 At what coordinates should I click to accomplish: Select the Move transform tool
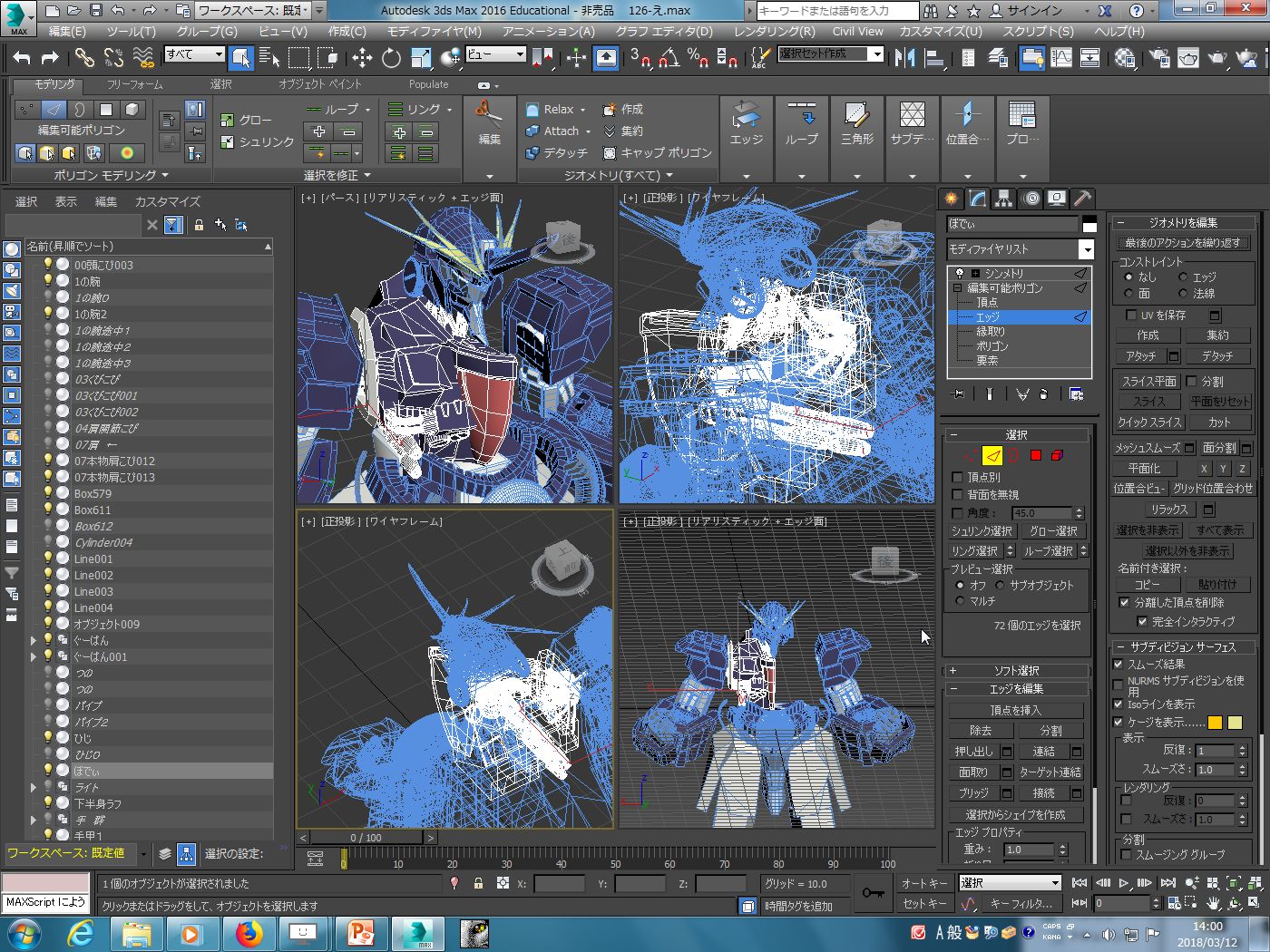pyautogui.click(x=362, y=58)
